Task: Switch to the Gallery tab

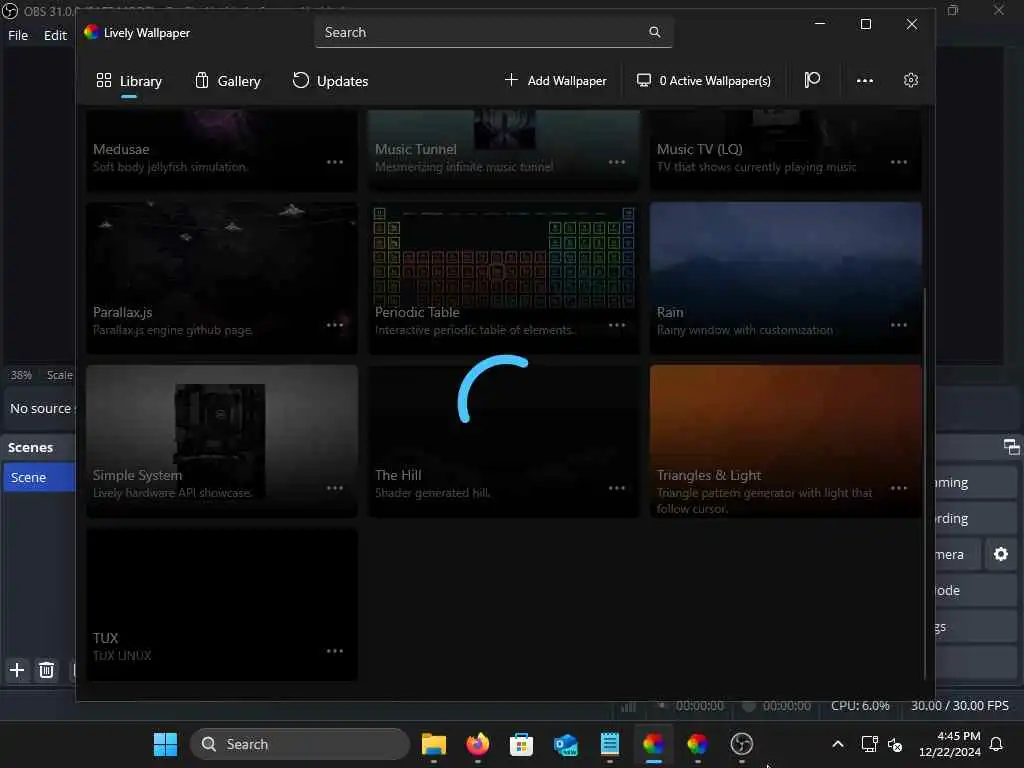Action: [228, 81]
